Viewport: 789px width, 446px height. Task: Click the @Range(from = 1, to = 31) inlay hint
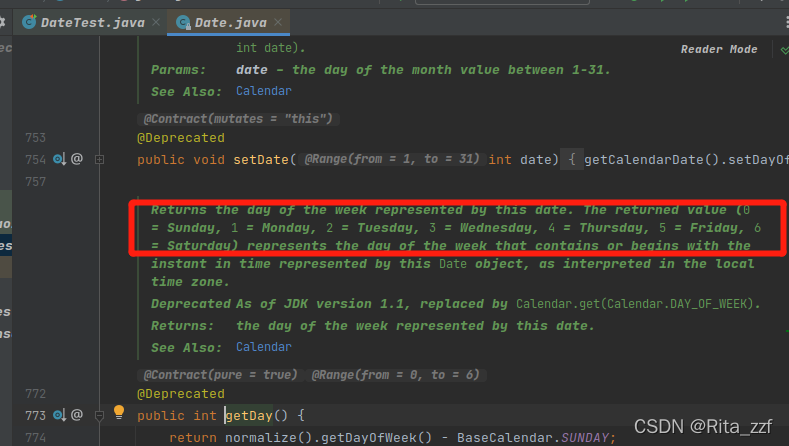(x=391, y=159)
